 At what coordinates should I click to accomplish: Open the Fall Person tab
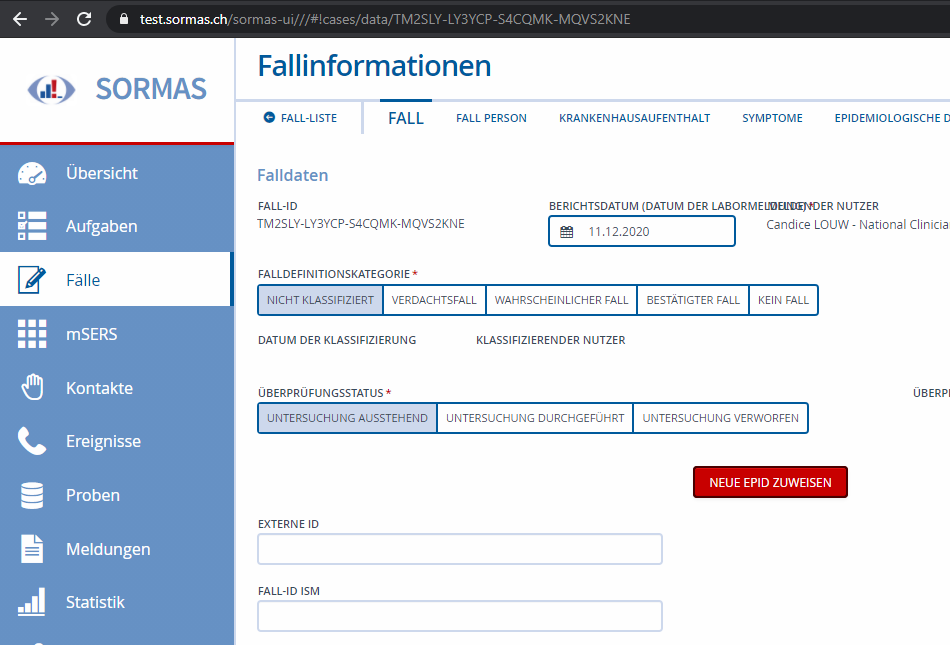(x=491, y=118)
